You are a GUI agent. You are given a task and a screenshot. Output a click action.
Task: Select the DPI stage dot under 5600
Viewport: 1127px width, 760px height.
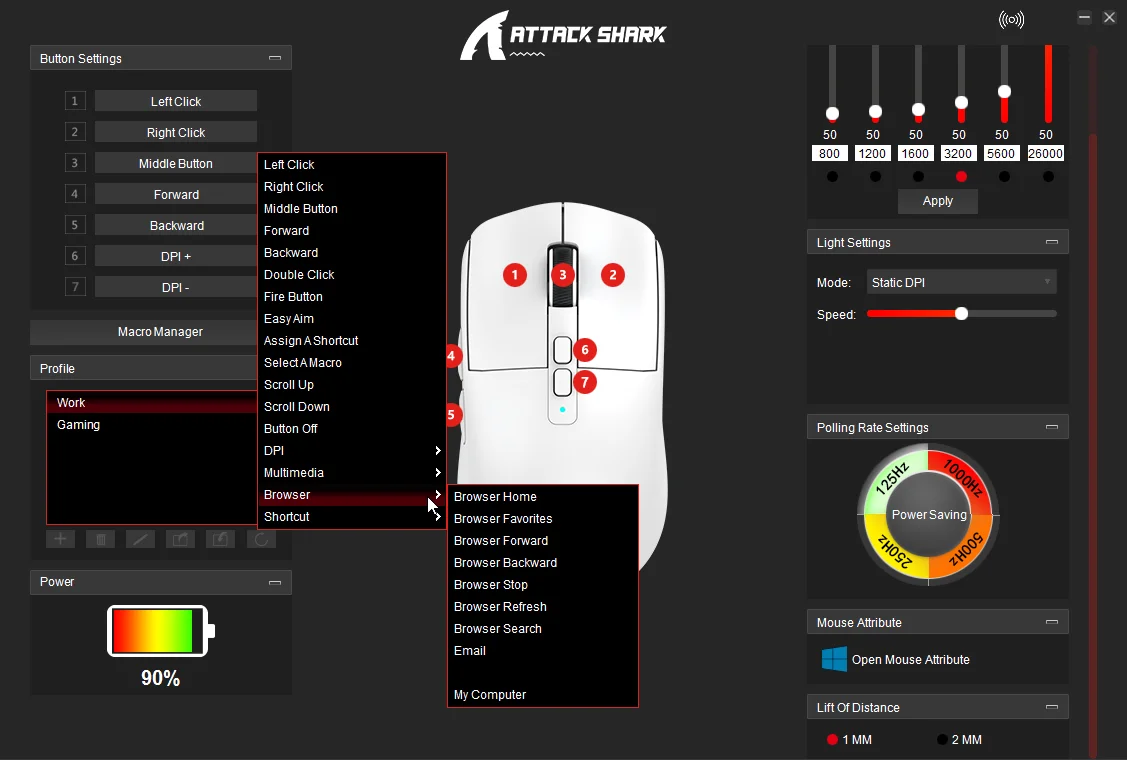coord(1004,177)
